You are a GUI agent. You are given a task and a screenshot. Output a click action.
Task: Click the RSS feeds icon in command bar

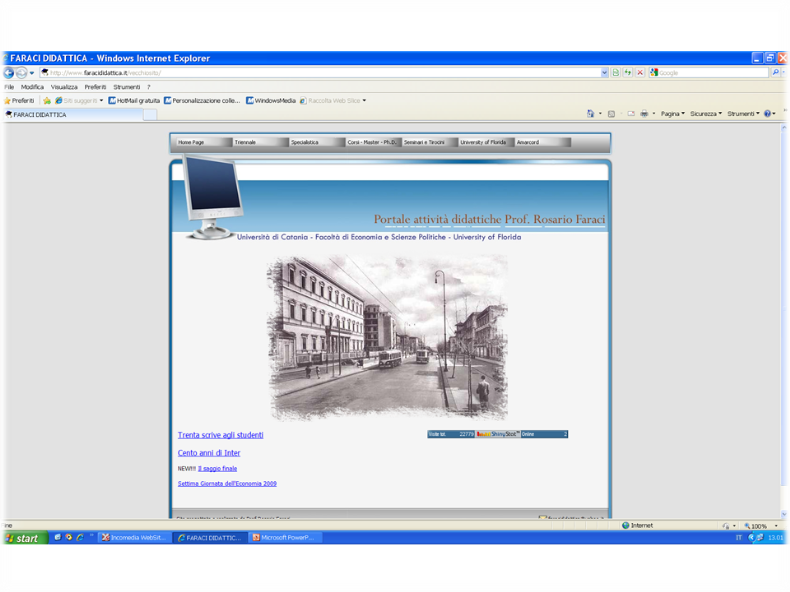point(611,114)
